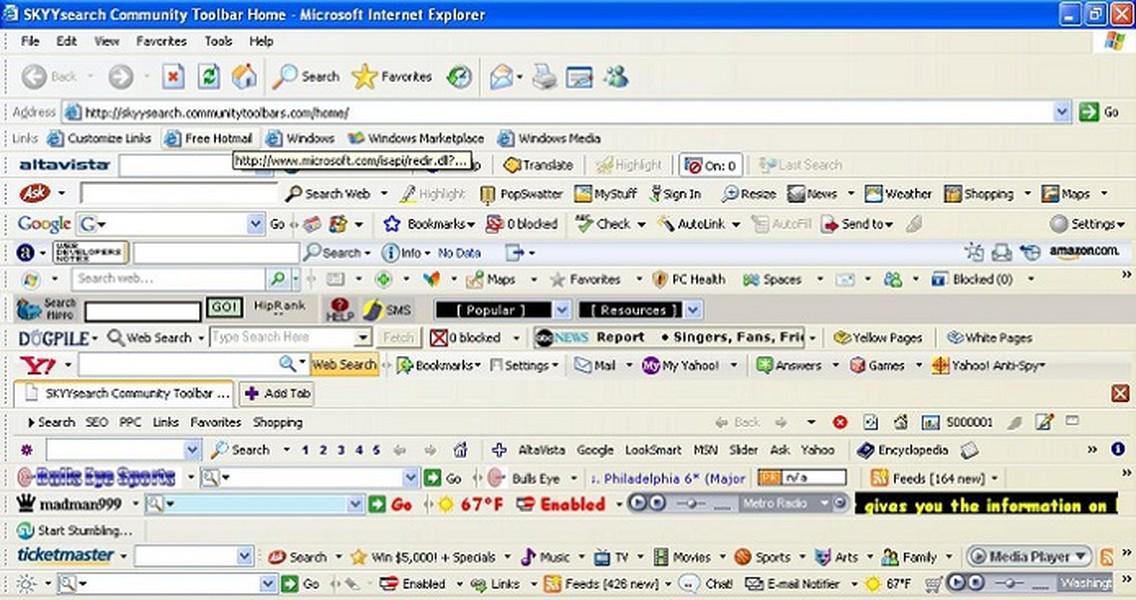This screenshot has width=1136, height=600.
Task: Open the IE History clock icon
Action: (459, 76)
